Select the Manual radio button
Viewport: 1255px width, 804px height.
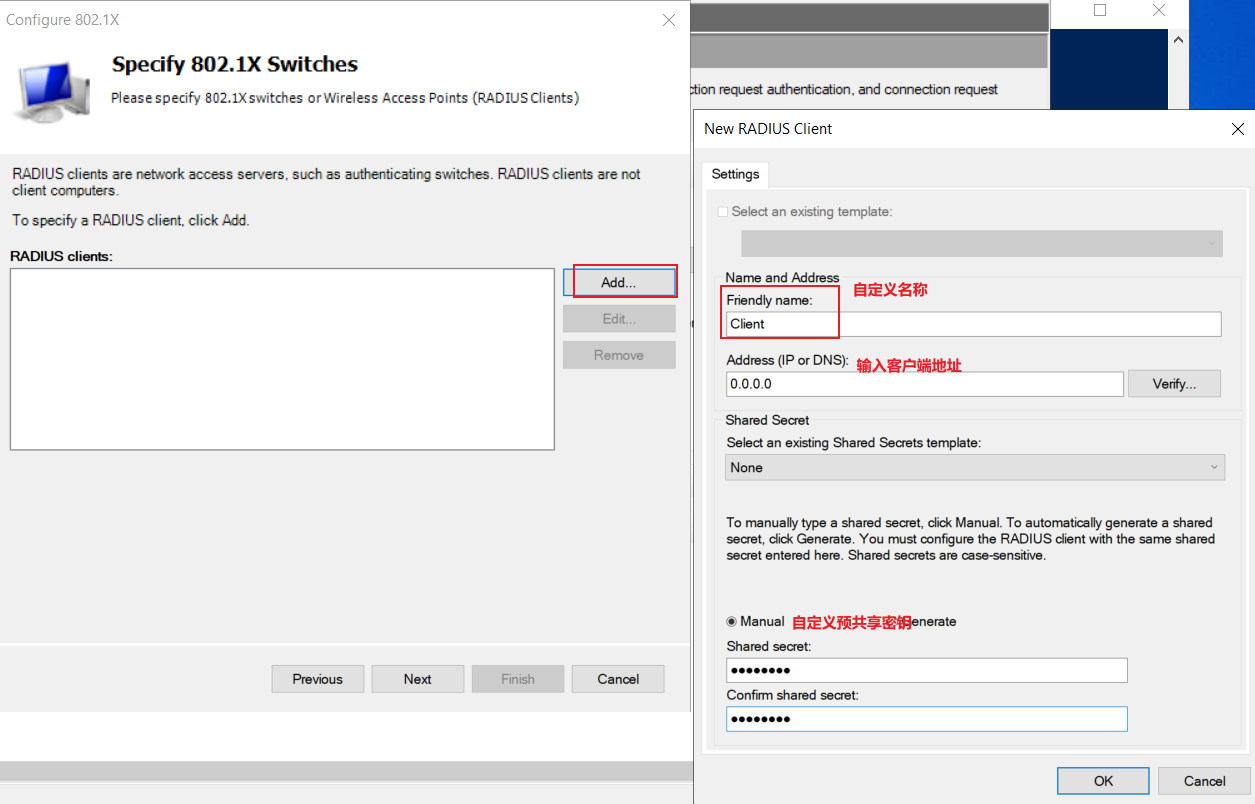732,621
